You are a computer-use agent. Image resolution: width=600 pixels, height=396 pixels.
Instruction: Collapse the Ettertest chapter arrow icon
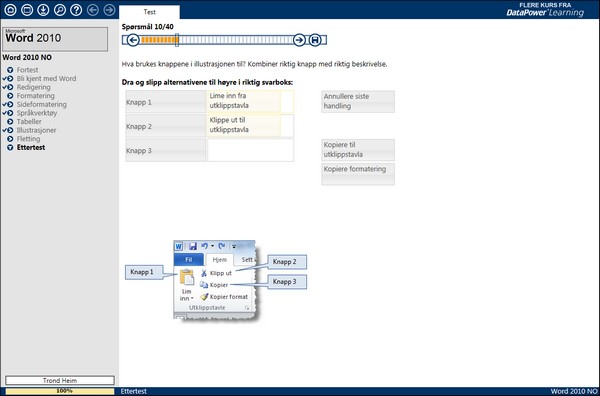click(x=10, y=147)
